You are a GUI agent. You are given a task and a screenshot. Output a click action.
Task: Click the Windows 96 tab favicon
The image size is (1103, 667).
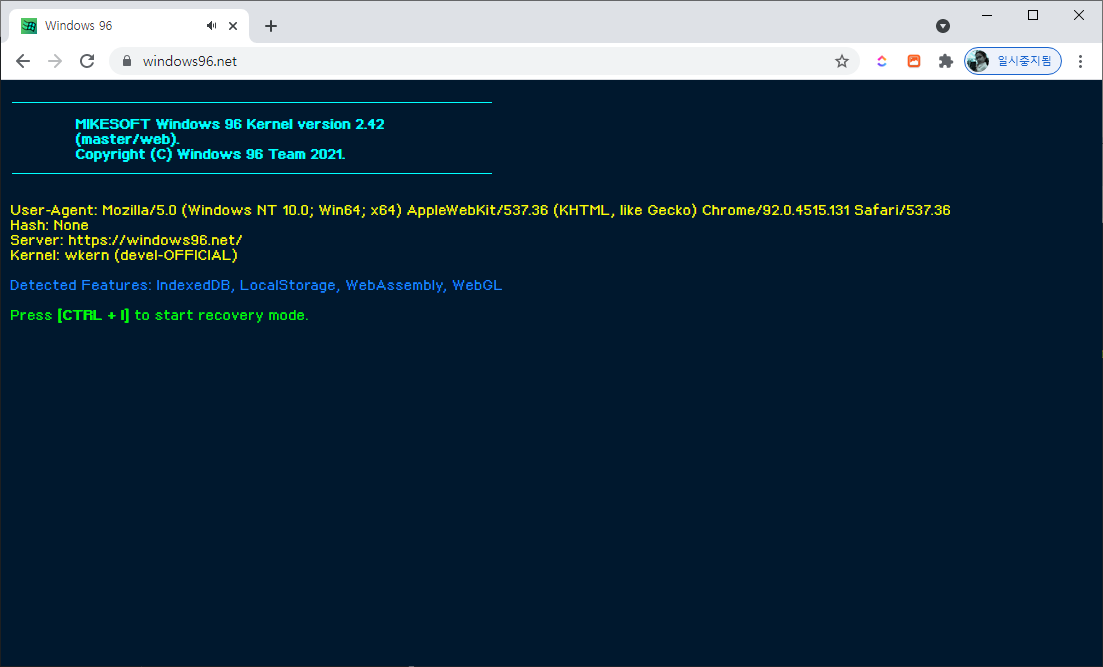(x=29, y=26)
